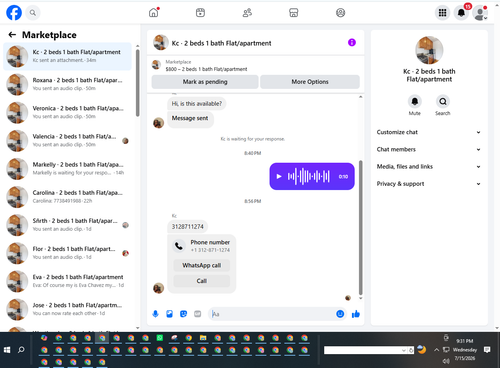500x368 pixels.
Task: Open Veronica's apartment conversation
Action: 67,112
